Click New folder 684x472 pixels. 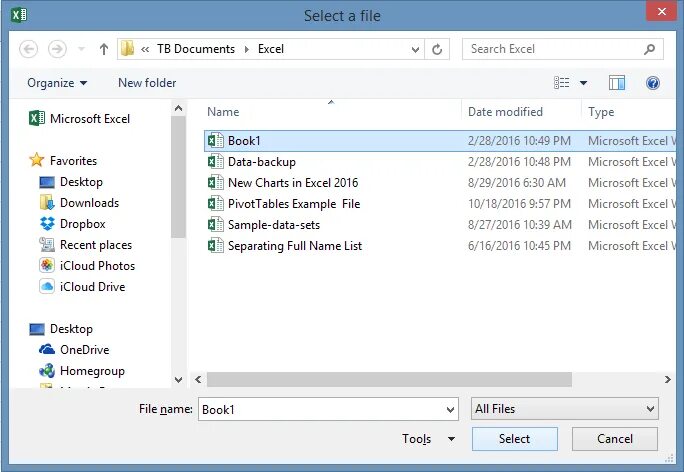(147, 83)
